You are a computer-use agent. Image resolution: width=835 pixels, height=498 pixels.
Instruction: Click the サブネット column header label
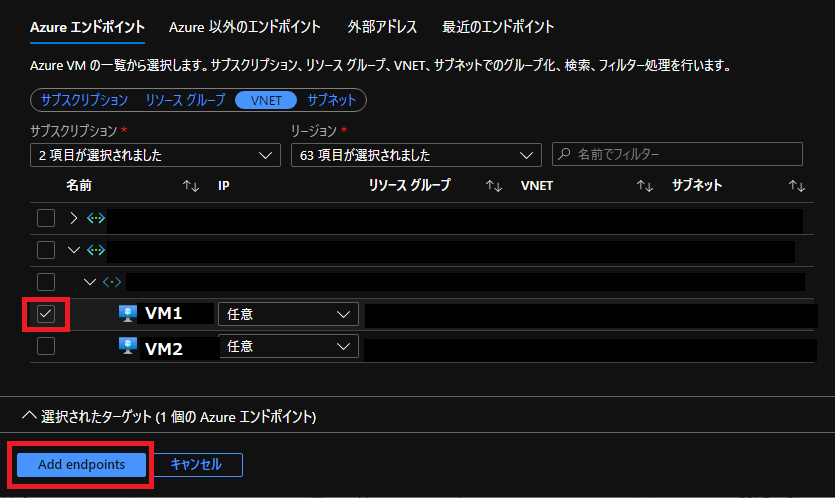pyautogui.click(x=697, y=185)
